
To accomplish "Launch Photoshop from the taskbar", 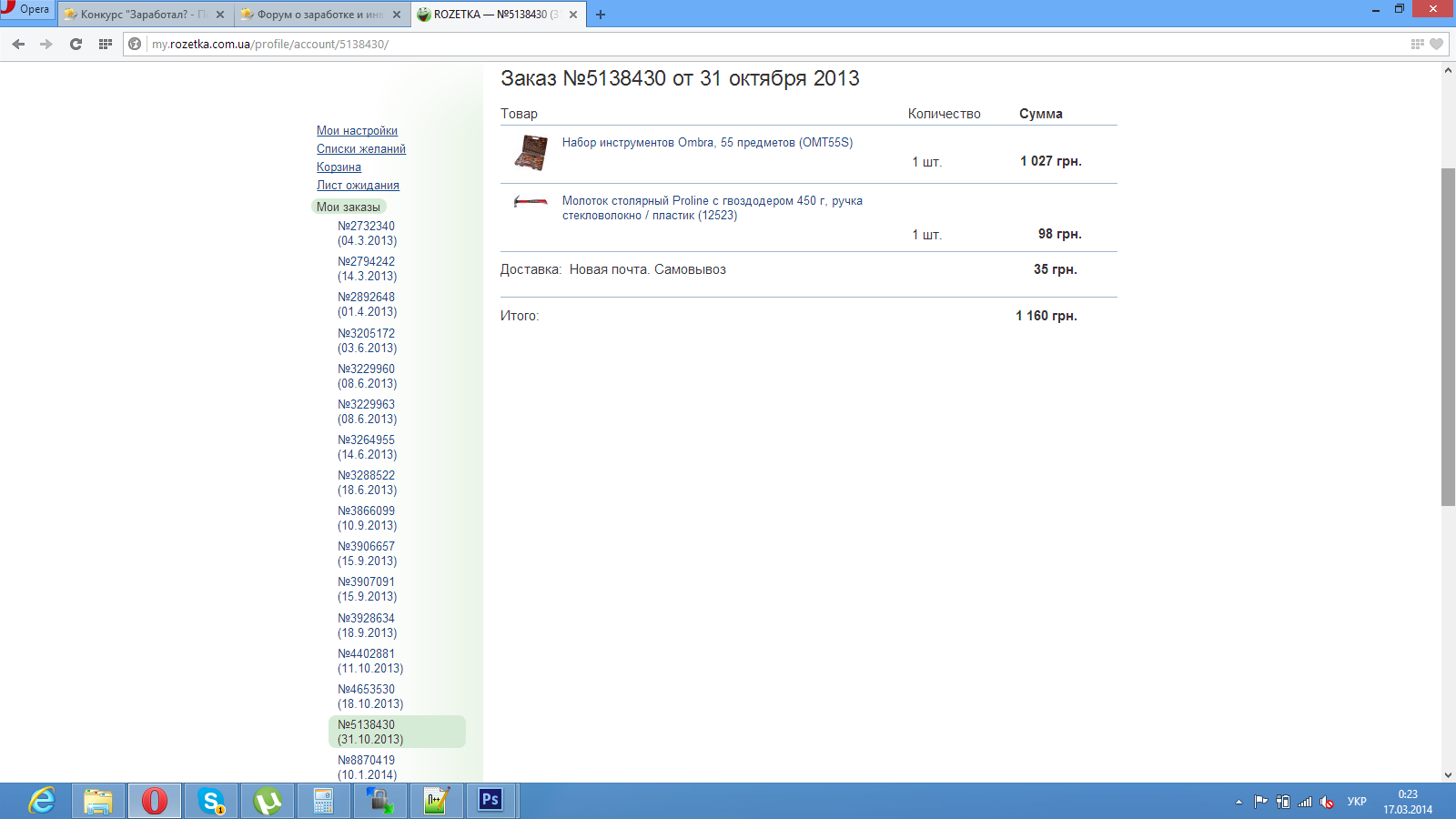I will coord(490,800).
